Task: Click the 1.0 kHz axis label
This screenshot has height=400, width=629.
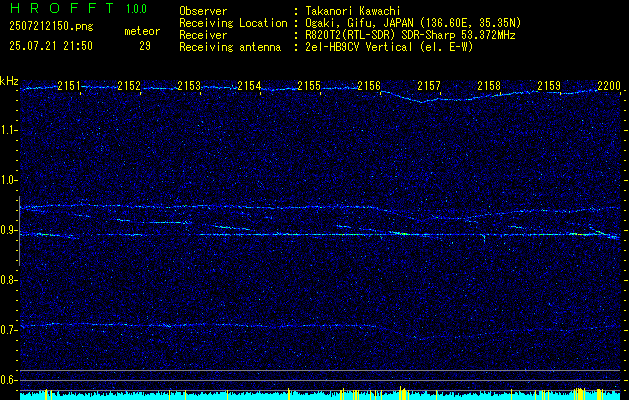Action: tap(9, 180)
